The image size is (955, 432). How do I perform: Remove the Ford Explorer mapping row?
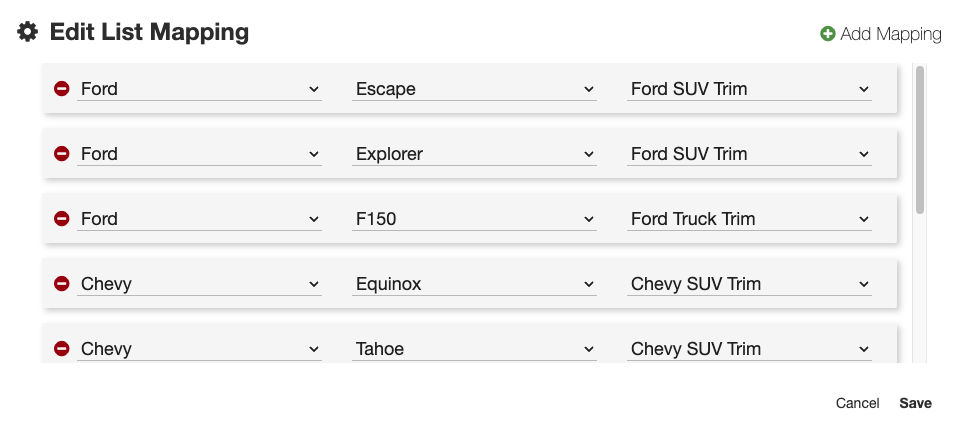[x=61, y=154]
